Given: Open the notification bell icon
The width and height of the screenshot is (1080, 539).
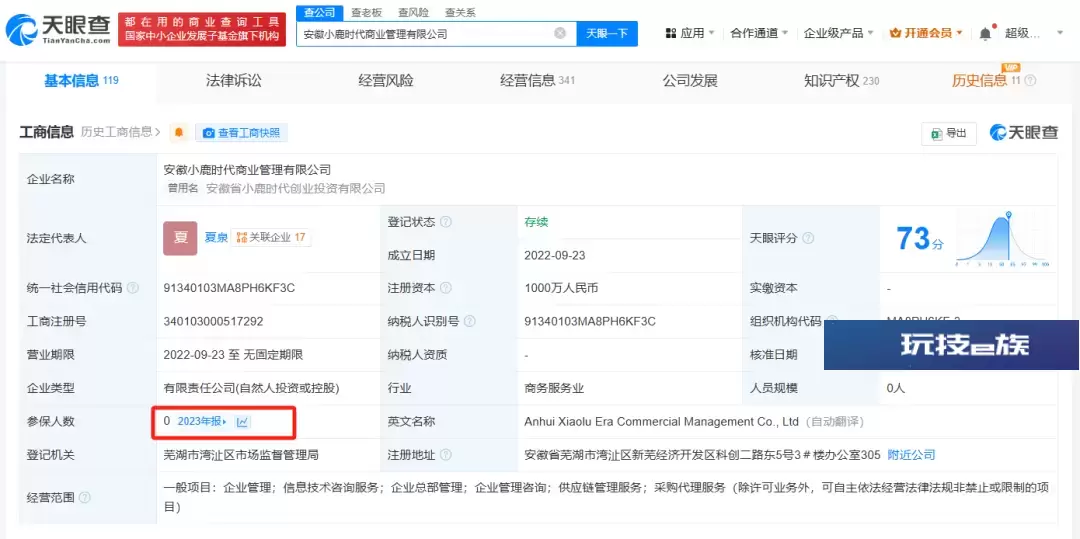Looking at the screenshot, I should (986, 33).
